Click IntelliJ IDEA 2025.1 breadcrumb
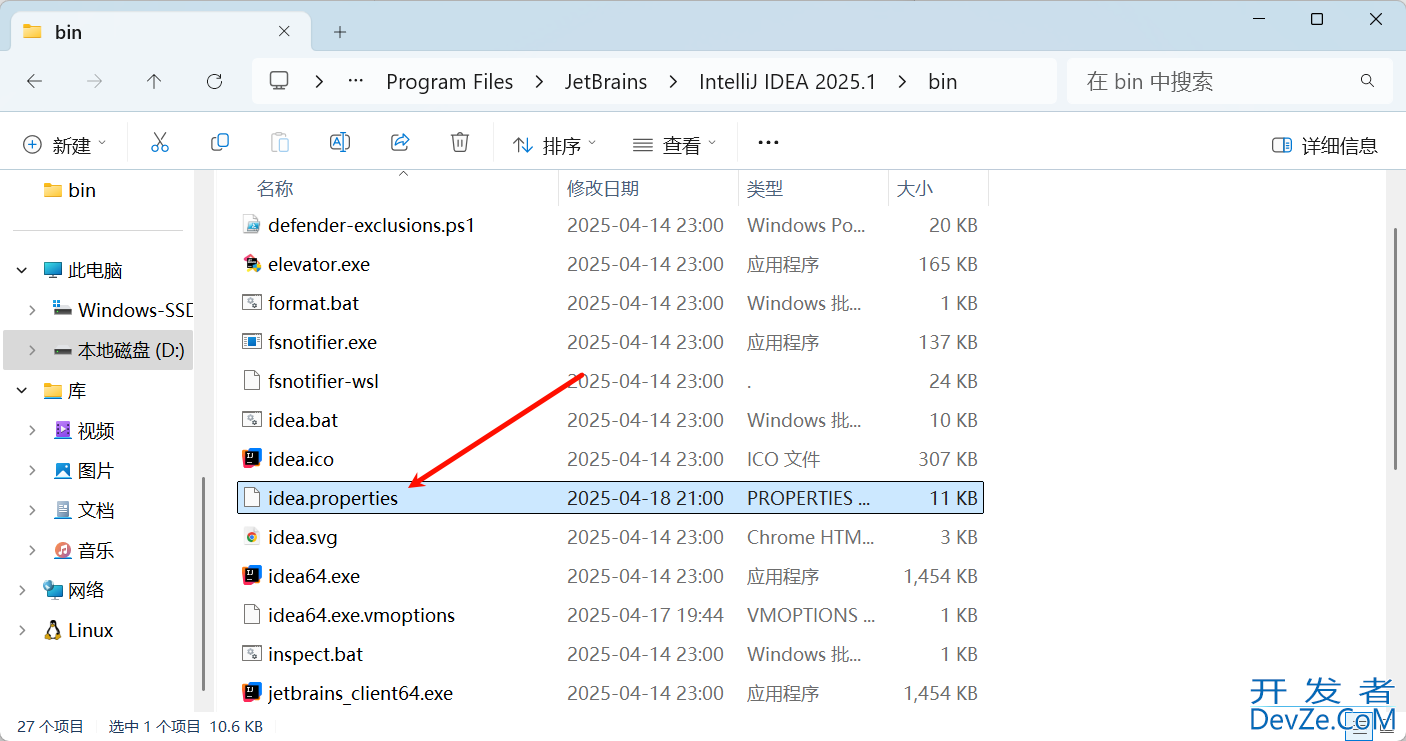The width and height of the screenshot is (1406, 741). click(788, 82)
